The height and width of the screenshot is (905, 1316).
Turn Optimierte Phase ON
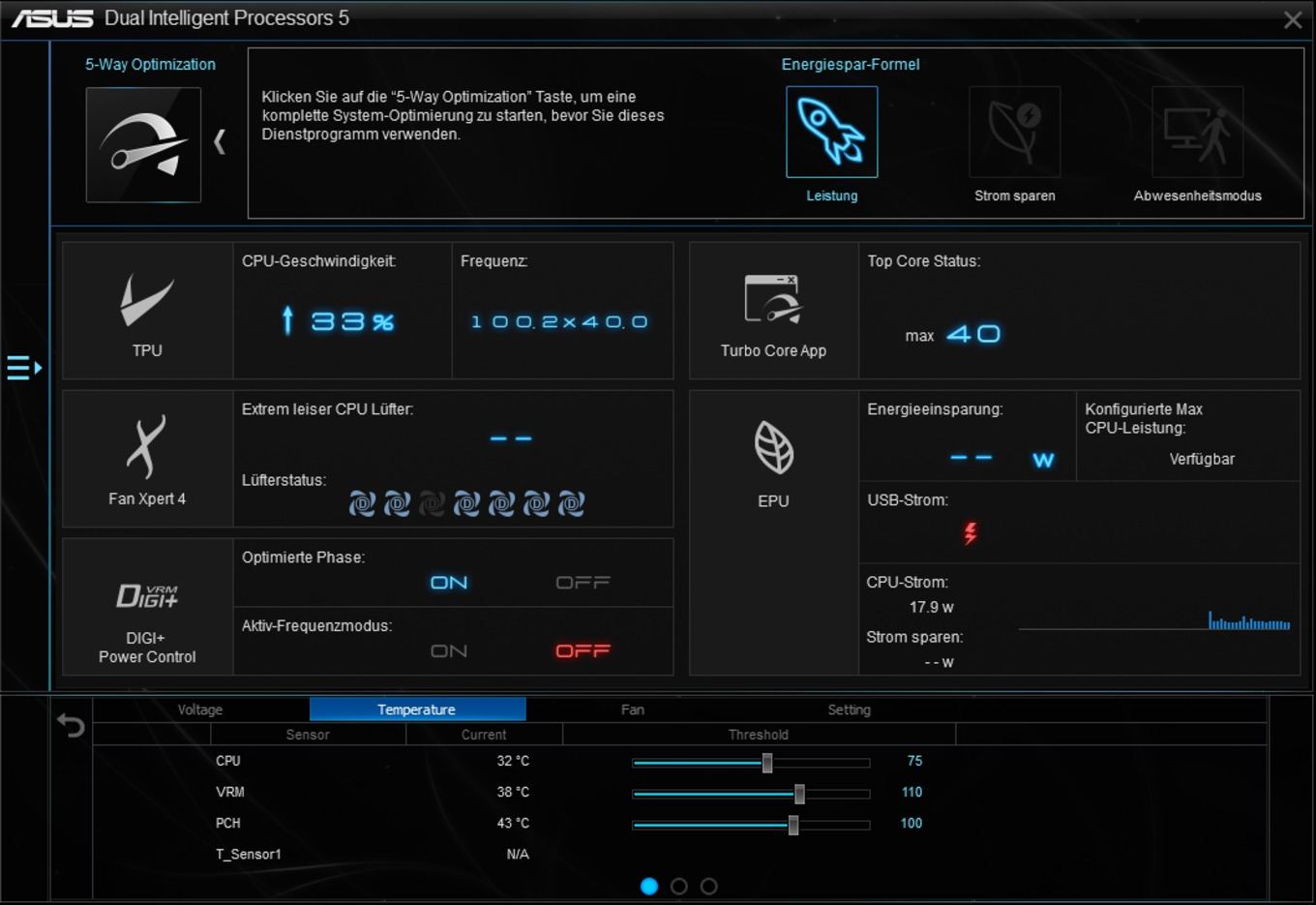point(449,583)
